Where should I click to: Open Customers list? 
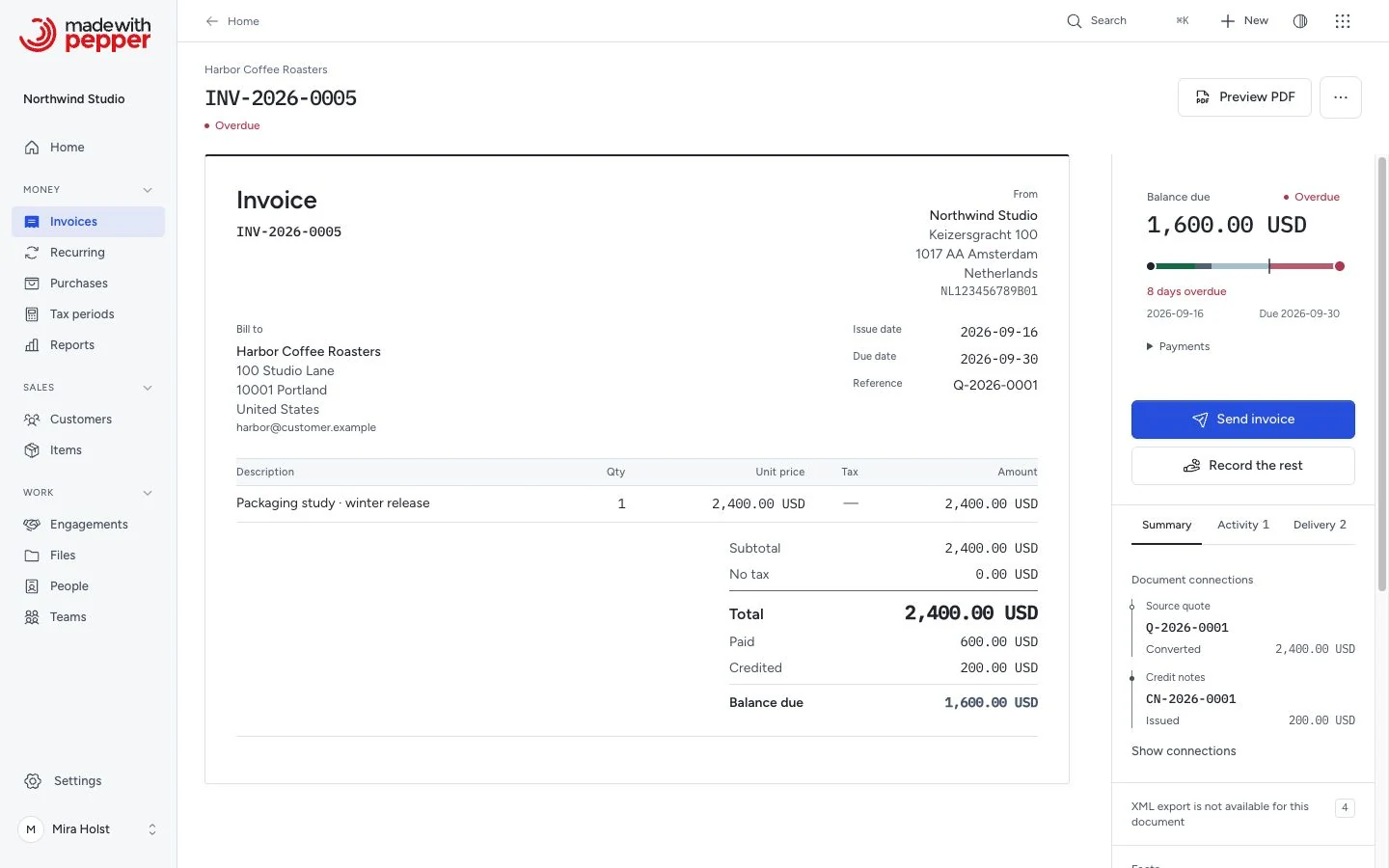(x=88, y=420)
